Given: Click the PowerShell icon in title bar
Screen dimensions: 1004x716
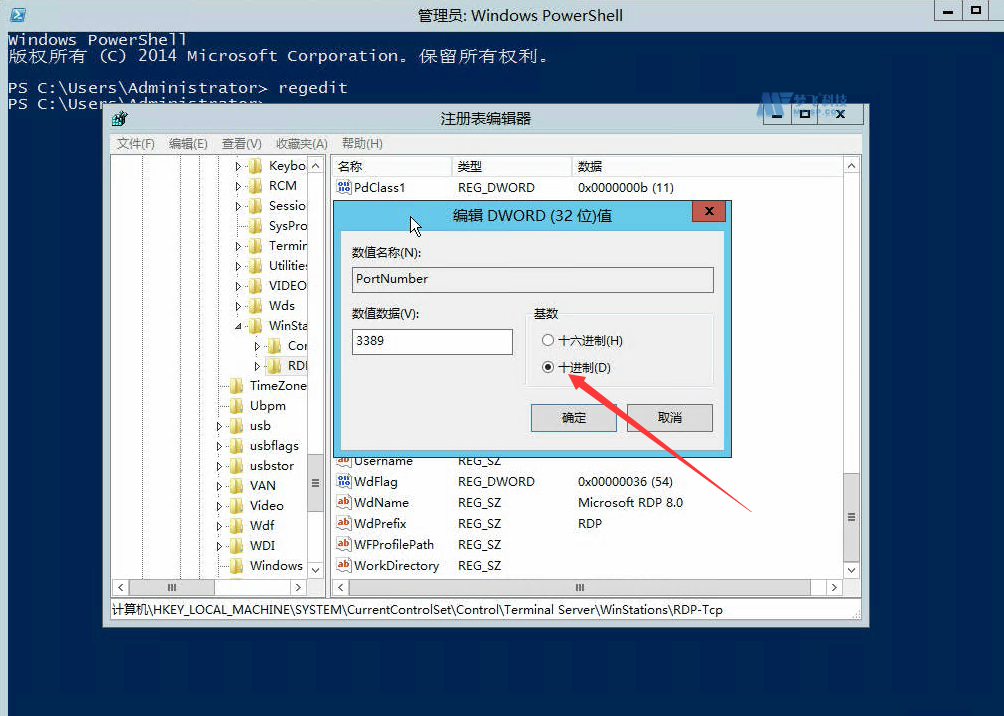Looking at the screenshot, I should click(17, 15).
